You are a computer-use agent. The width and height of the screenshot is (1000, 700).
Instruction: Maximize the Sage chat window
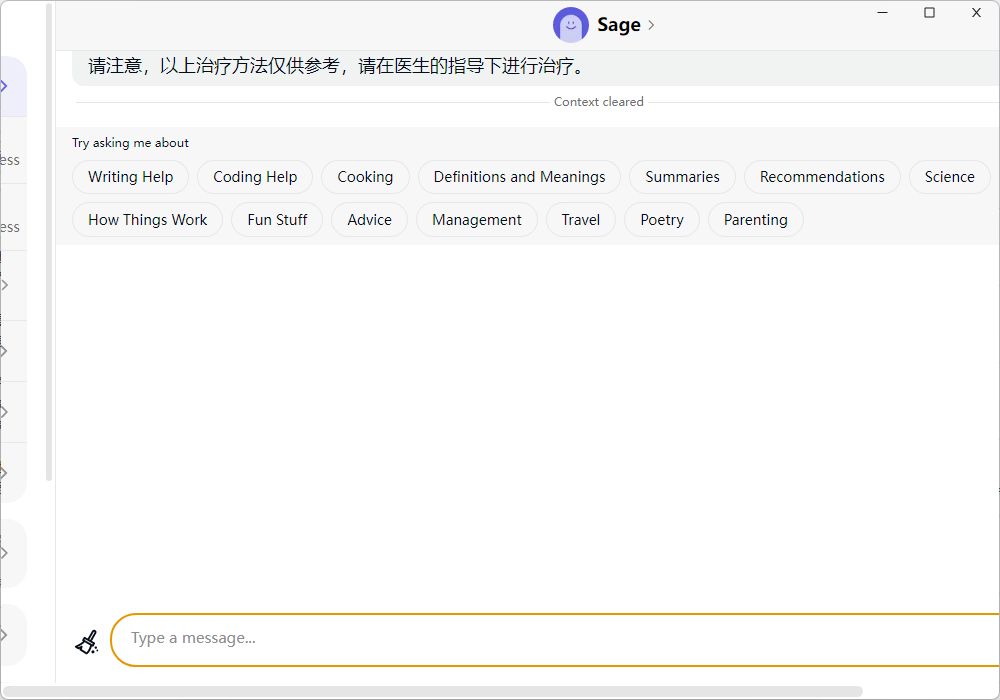(x=929, y=13)
